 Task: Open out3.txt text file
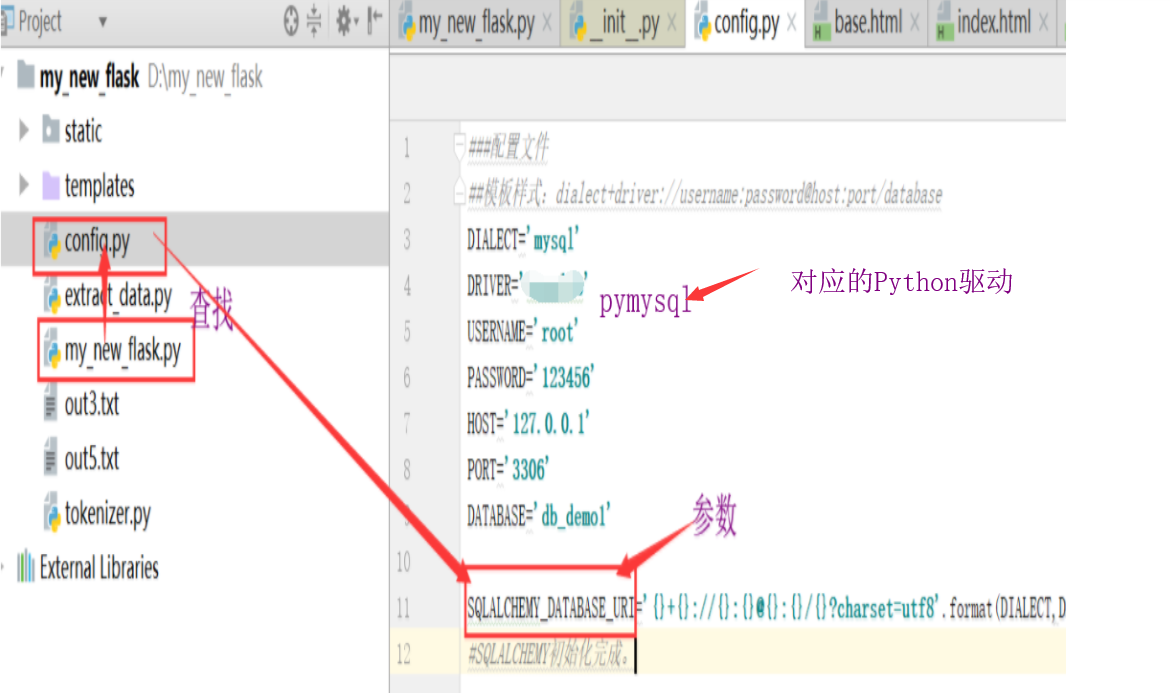(91, 405)
